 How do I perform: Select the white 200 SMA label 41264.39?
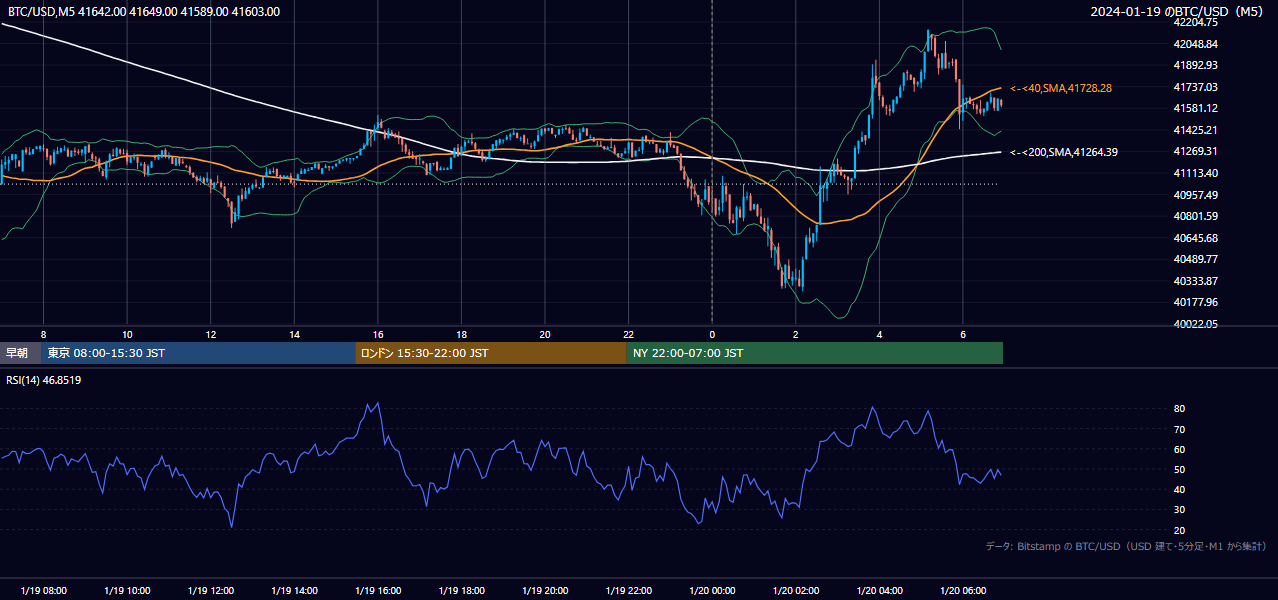[1064, 152]
